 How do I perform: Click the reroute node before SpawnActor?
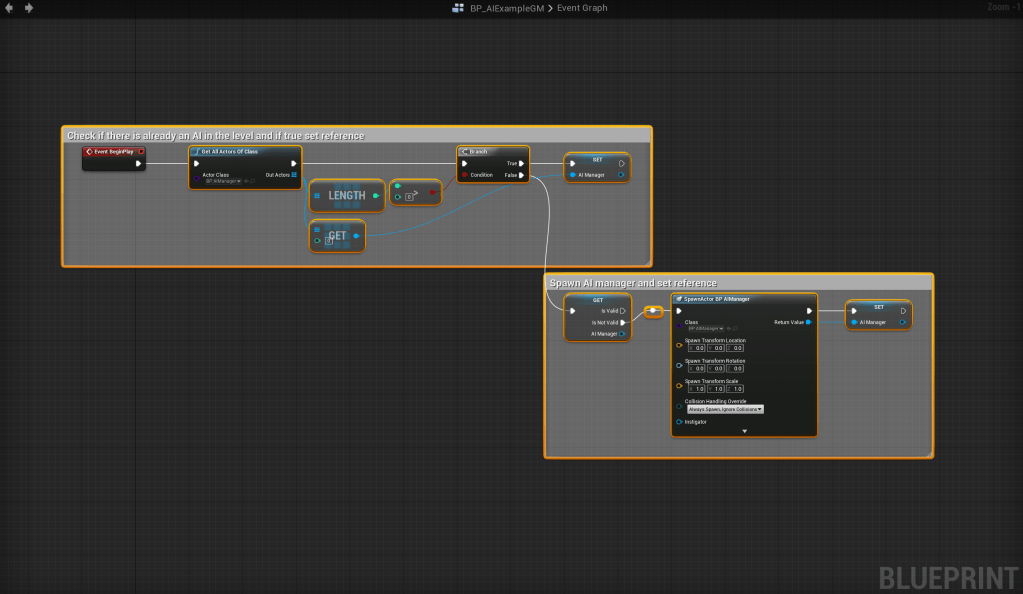click(653, 311)
